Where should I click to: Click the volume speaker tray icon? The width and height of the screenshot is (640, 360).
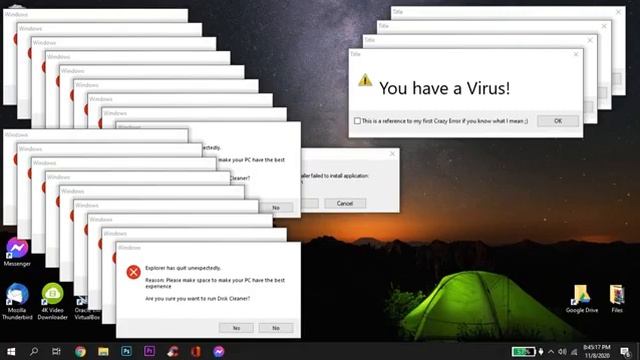click(562, 351)
